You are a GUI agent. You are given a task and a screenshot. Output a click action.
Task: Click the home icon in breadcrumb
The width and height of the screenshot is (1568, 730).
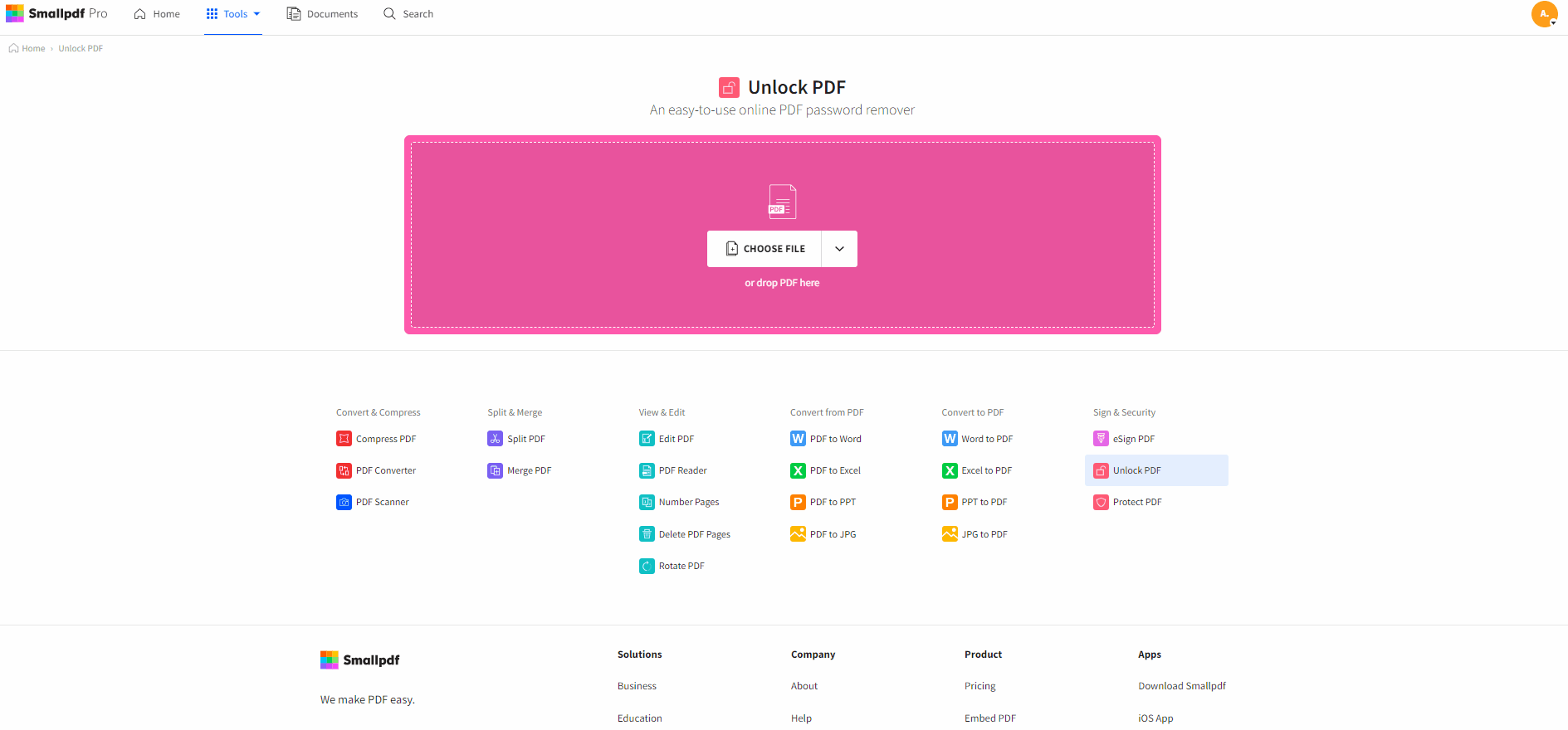tap(13, 48)
